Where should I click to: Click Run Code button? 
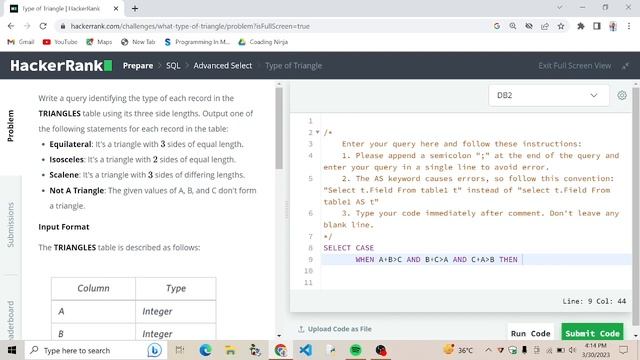[x=530, y=333]
